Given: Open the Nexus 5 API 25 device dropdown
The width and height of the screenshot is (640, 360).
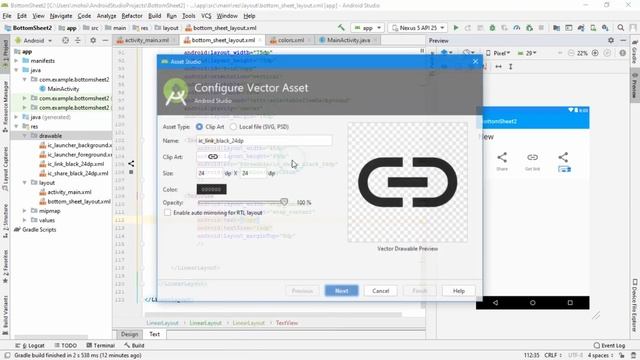Looking at the screenshot, I should click(418, 28).
